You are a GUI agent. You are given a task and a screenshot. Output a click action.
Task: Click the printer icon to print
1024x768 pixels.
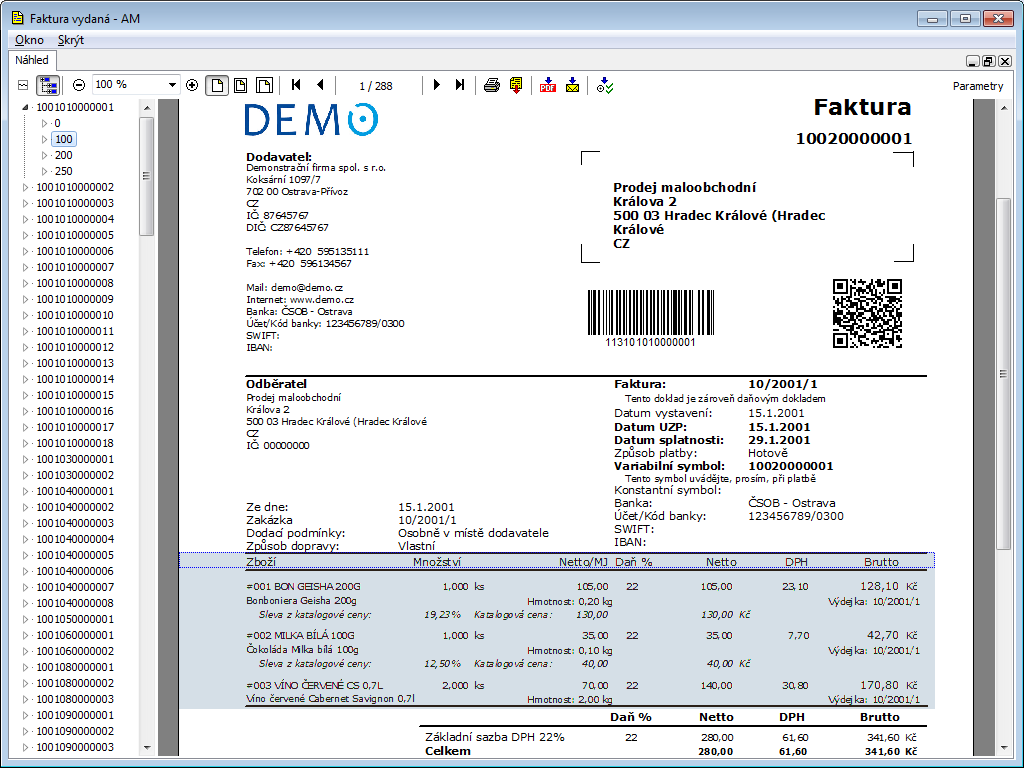point(492,85)
